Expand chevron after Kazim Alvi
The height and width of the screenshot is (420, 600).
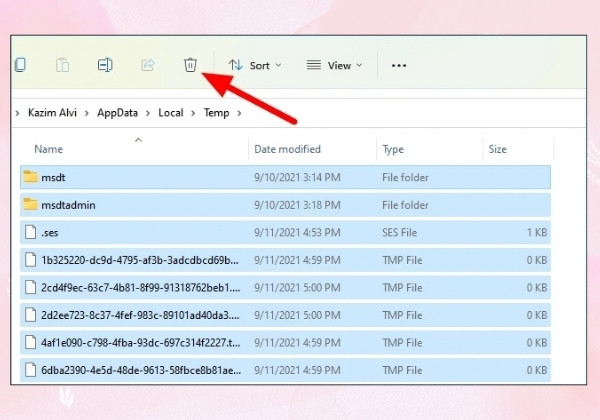(x=87, y=113)
